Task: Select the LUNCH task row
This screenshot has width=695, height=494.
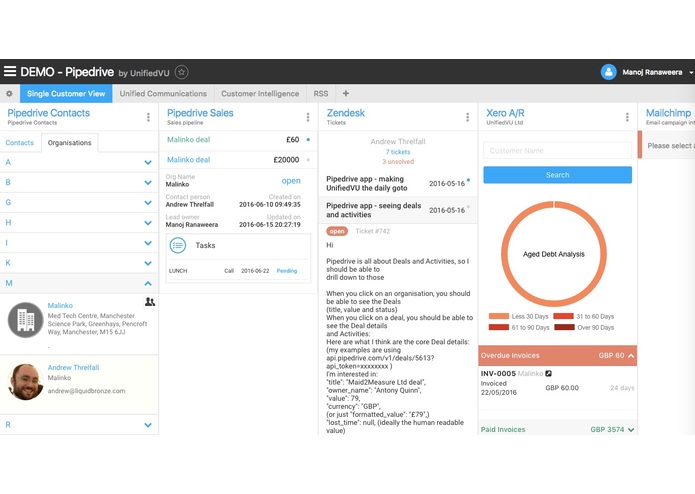Action: coord(238,271)
